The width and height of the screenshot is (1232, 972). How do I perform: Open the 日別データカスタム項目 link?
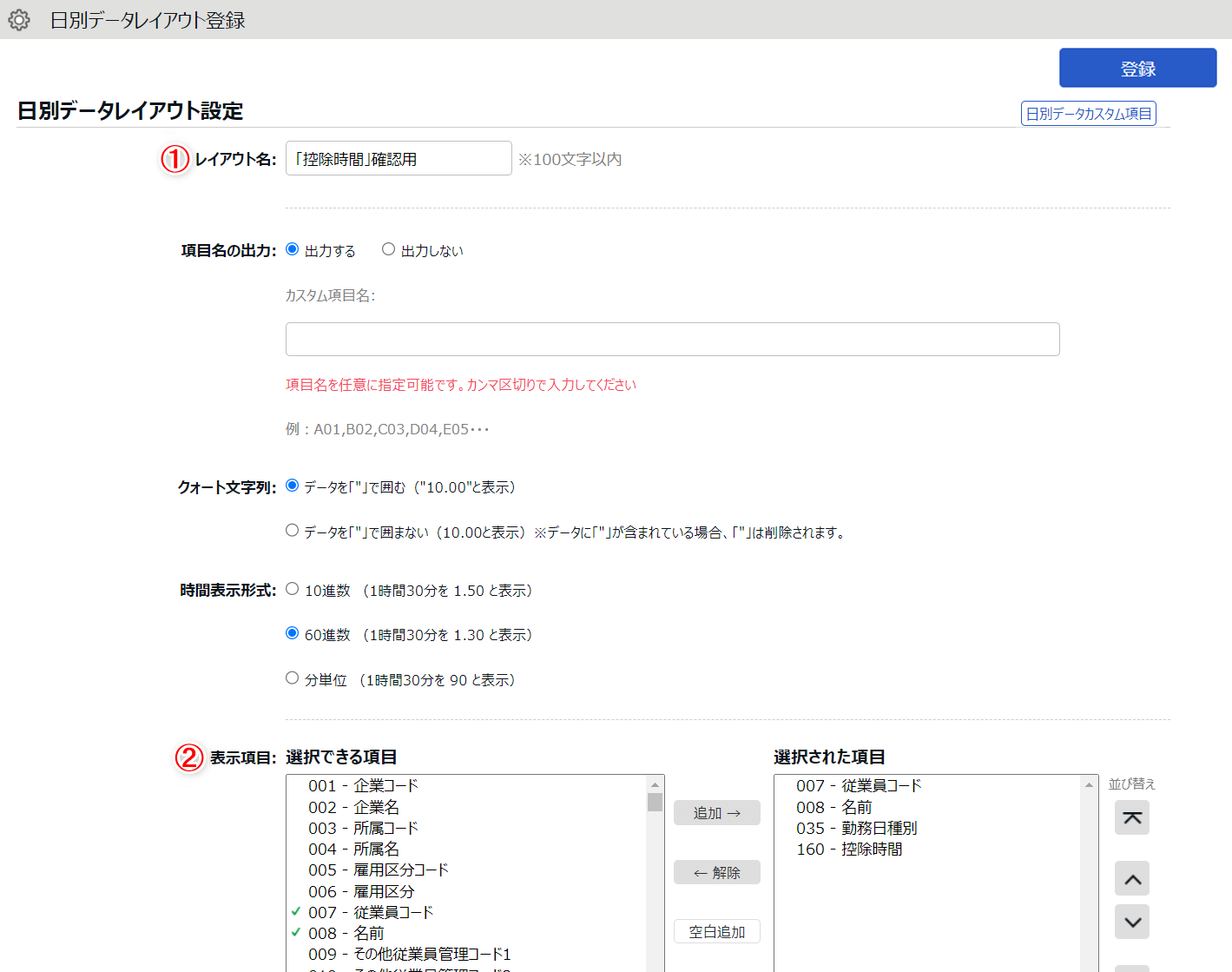click(1088, 114)
